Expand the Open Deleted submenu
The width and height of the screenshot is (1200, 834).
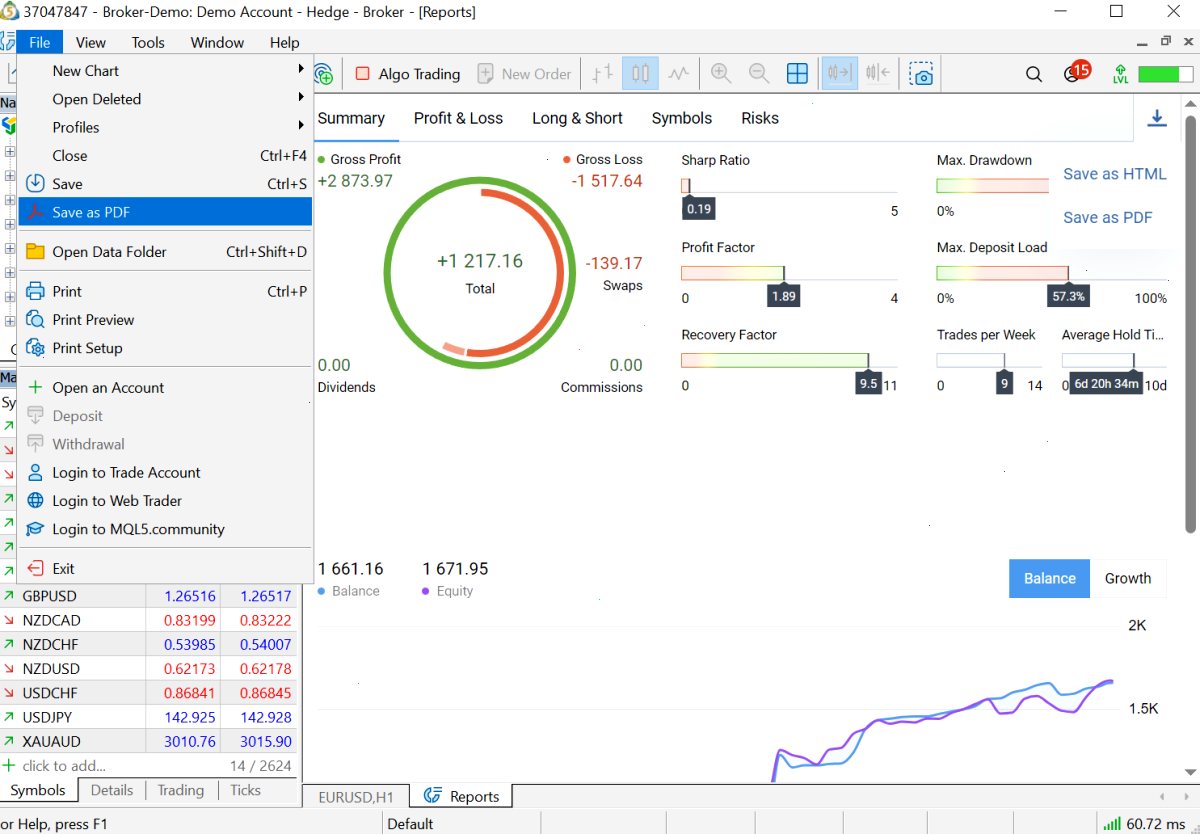(165, 99)
